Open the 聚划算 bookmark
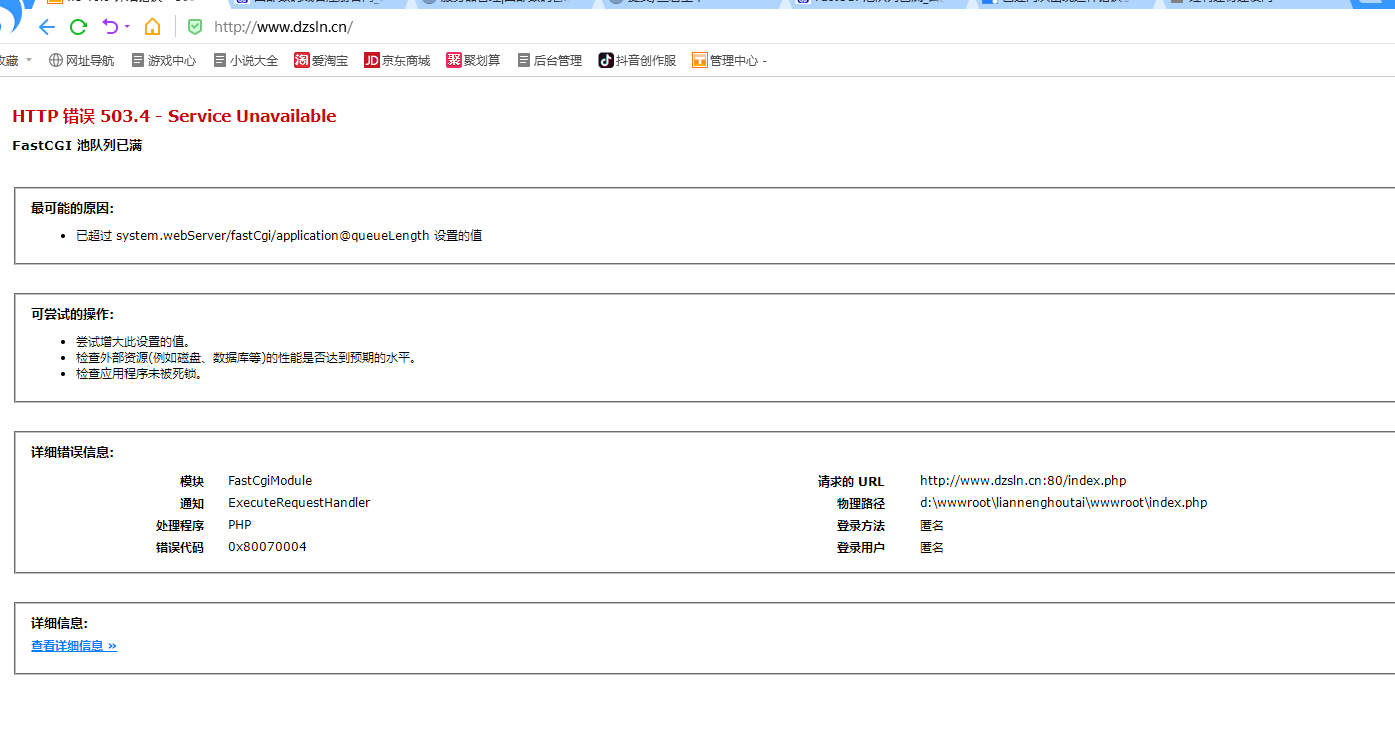This screenshot has height=746, width=1395. coord(473,61)
